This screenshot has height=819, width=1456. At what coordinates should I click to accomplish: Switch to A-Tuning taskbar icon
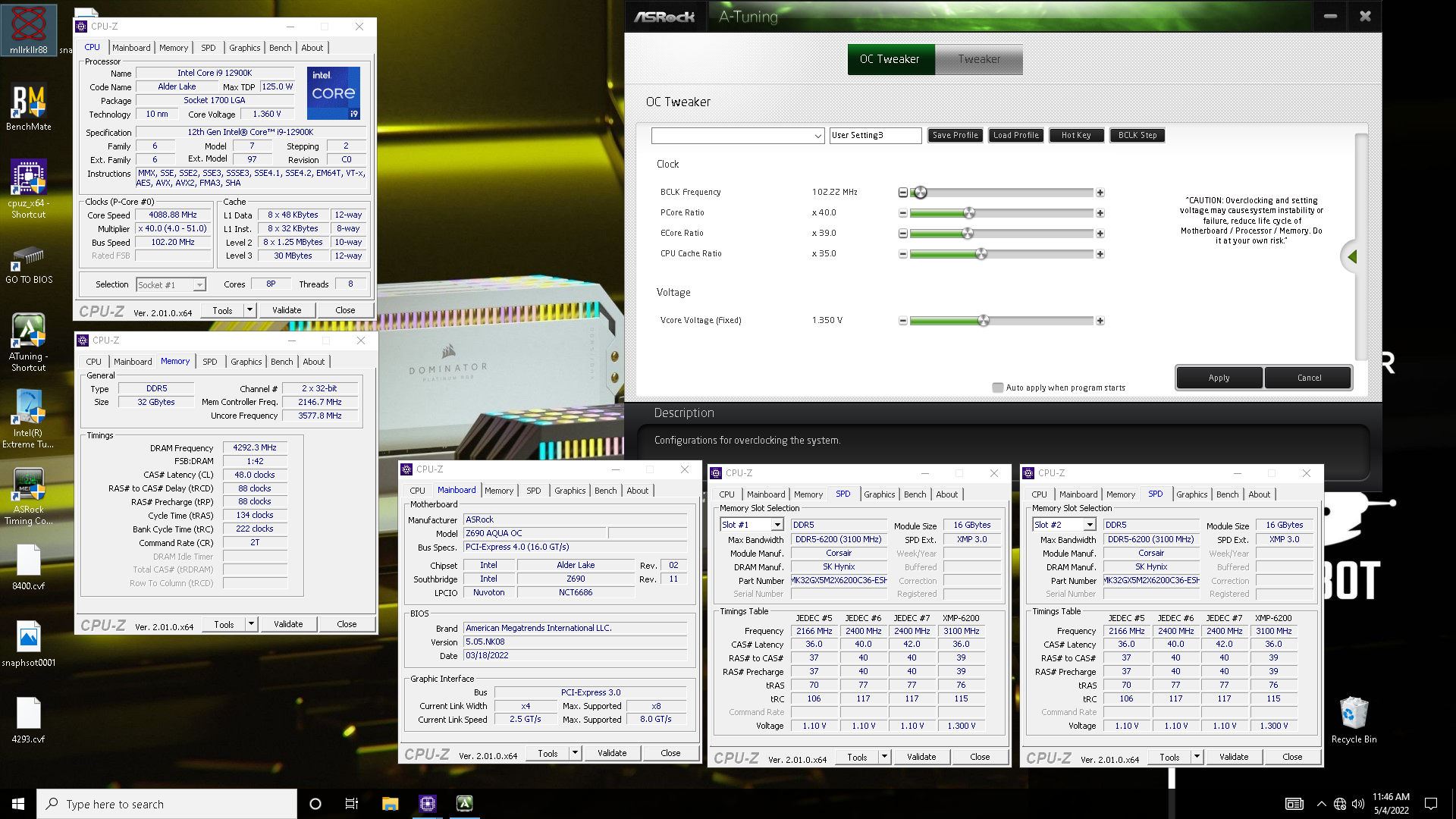[x=464, y=804]
